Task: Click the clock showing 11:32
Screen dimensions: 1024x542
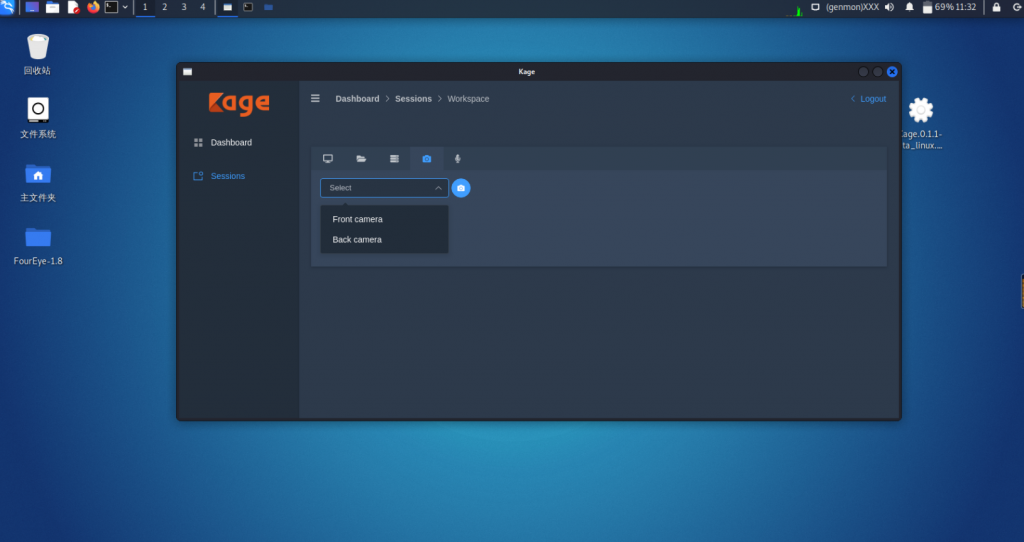Action: pyautogui.click(x=966, y=7)
